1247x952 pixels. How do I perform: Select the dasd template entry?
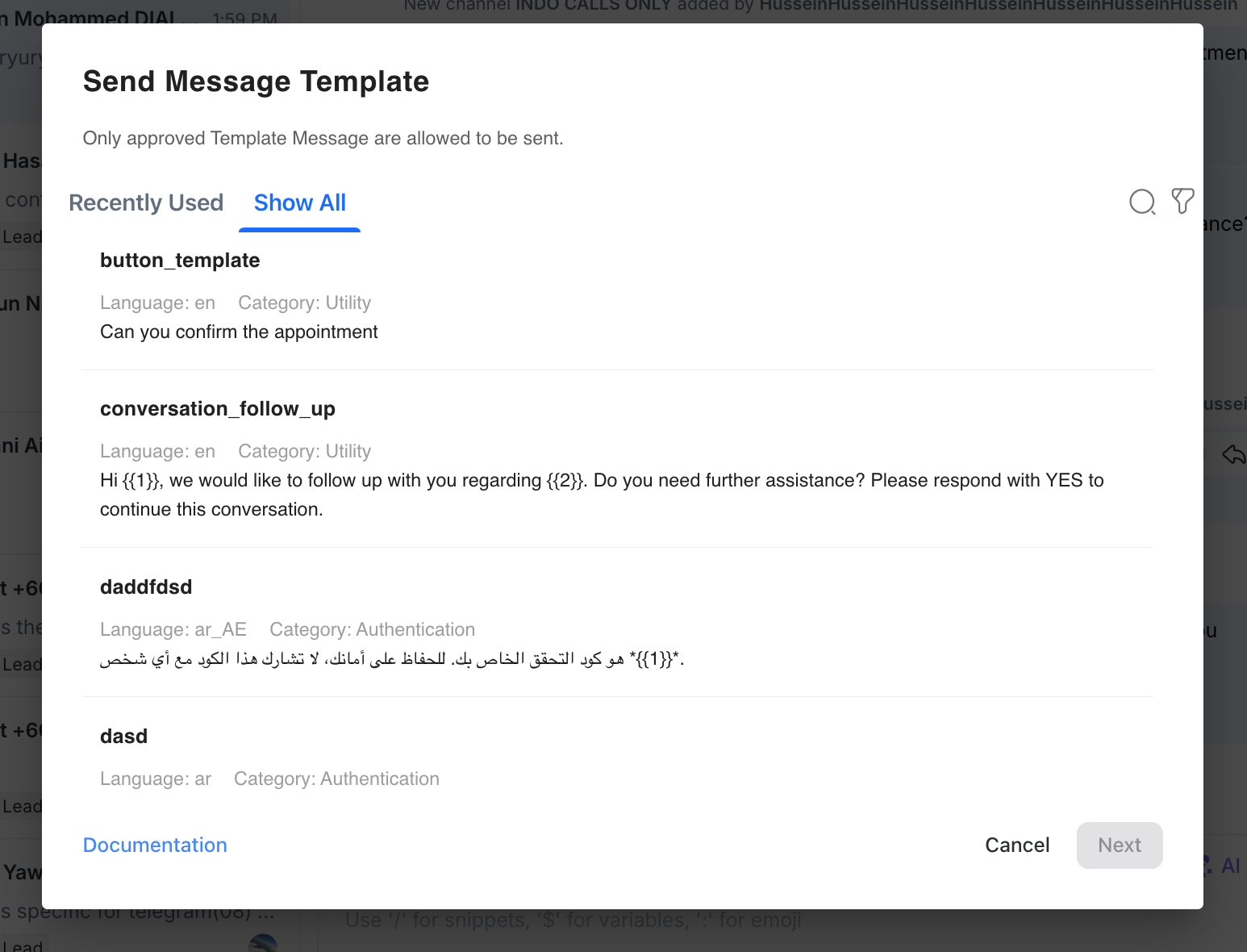click(x=124, y=737)
